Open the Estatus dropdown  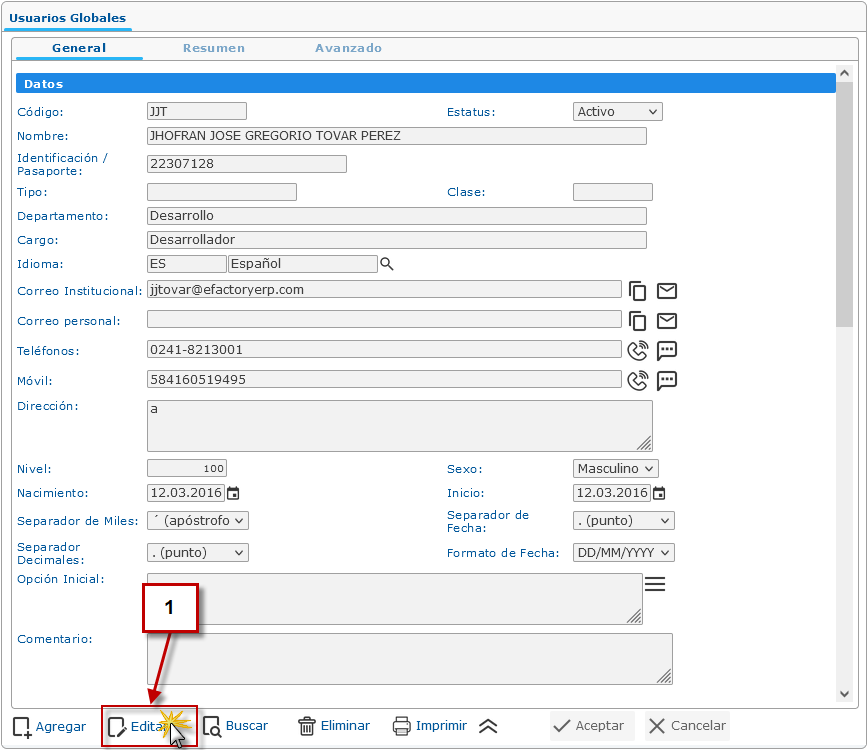coord(617,112)
